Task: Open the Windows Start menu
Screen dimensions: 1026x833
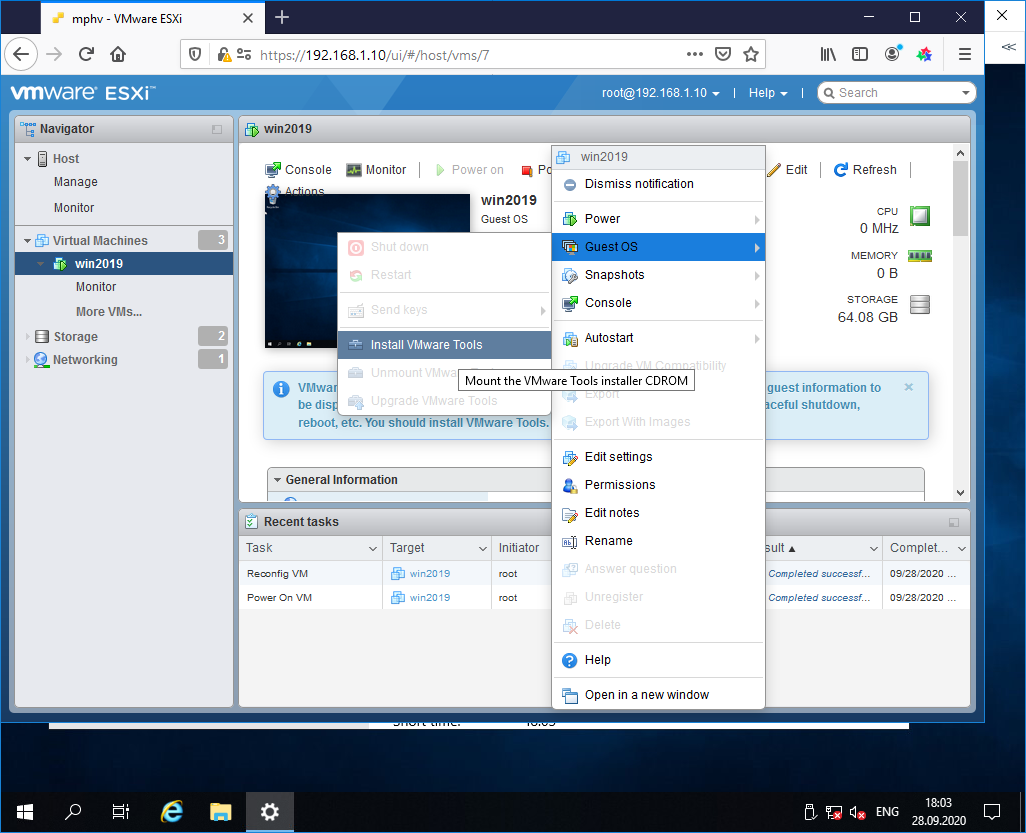Action: 24,812
